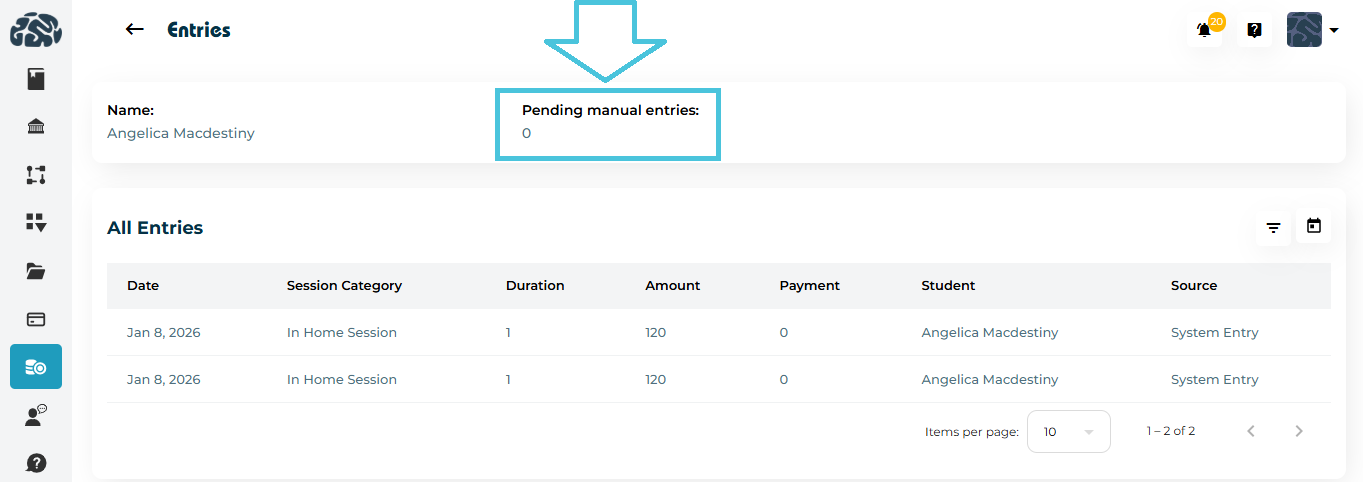Go back using the left arrow
The width and height of the screenshot is (1363, 482).
coord(135,30)
